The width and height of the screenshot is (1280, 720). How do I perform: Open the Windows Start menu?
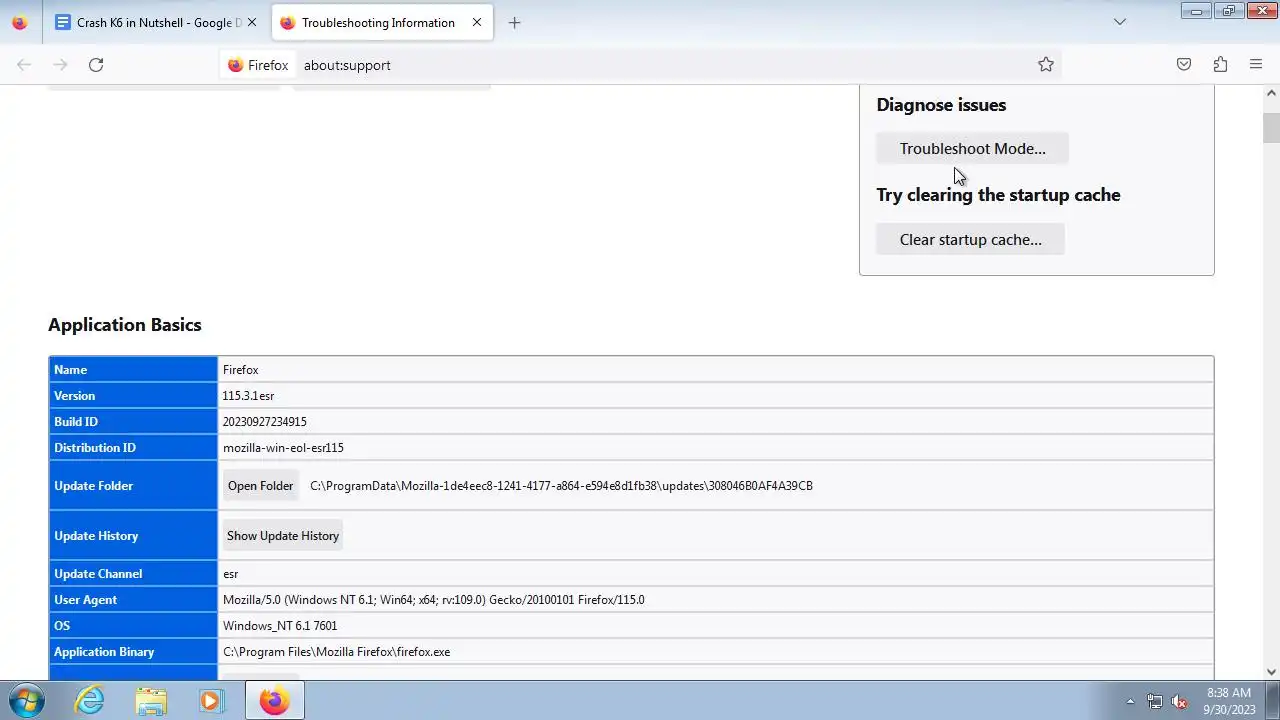tap(26, 700)
